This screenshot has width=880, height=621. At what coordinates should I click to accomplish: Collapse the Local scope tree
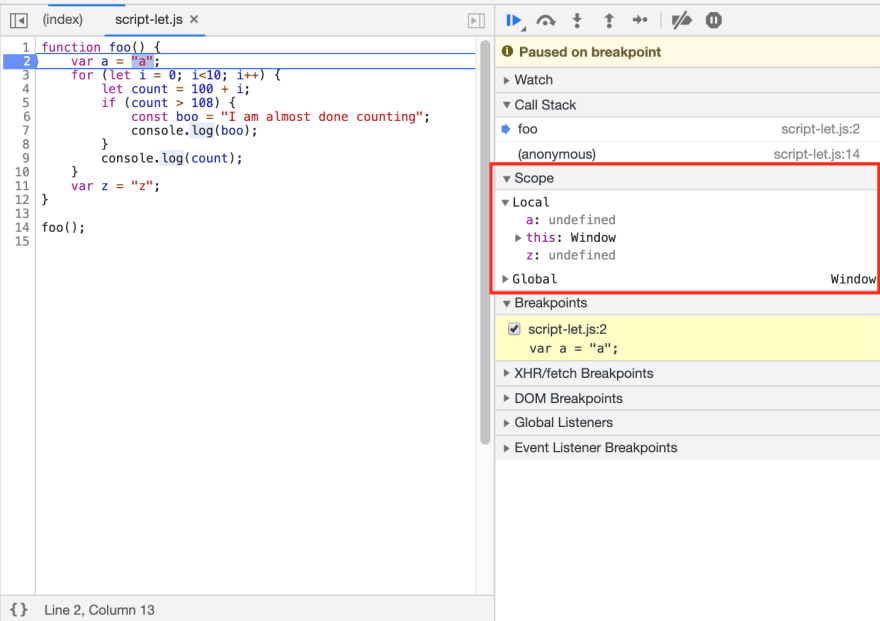[x=505, y=203]
